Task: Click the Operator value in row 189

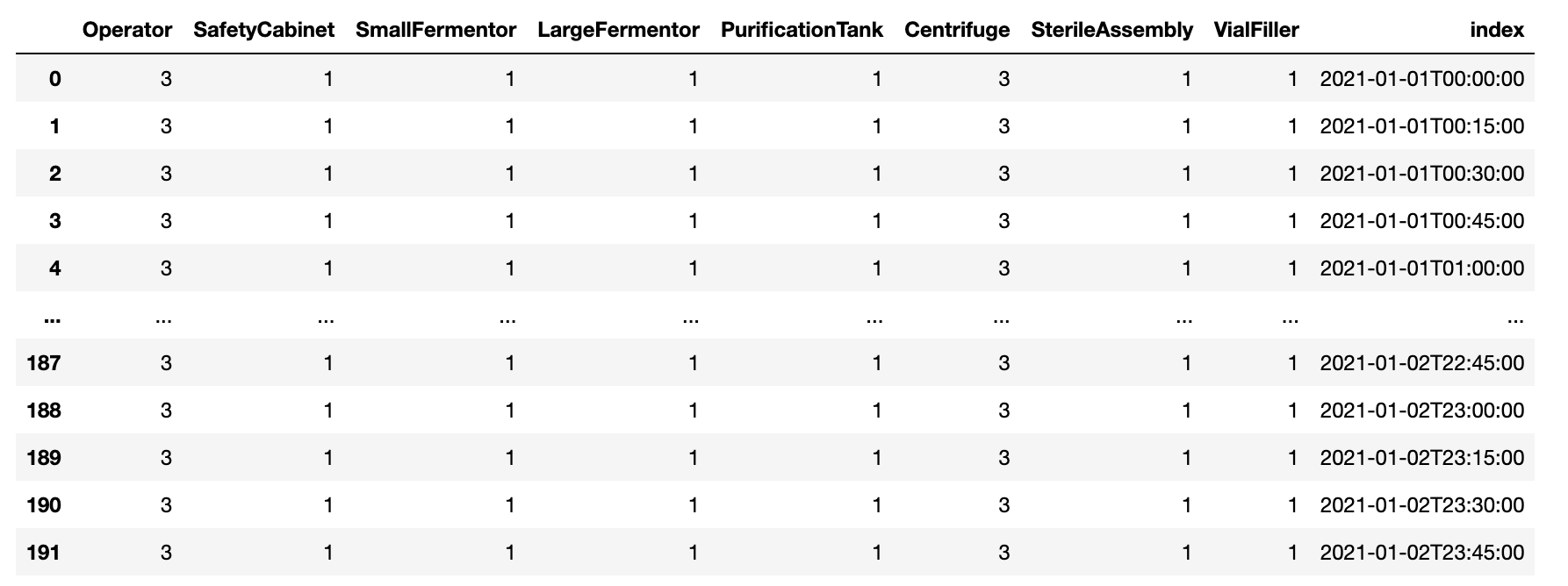Action: point(166,458)
